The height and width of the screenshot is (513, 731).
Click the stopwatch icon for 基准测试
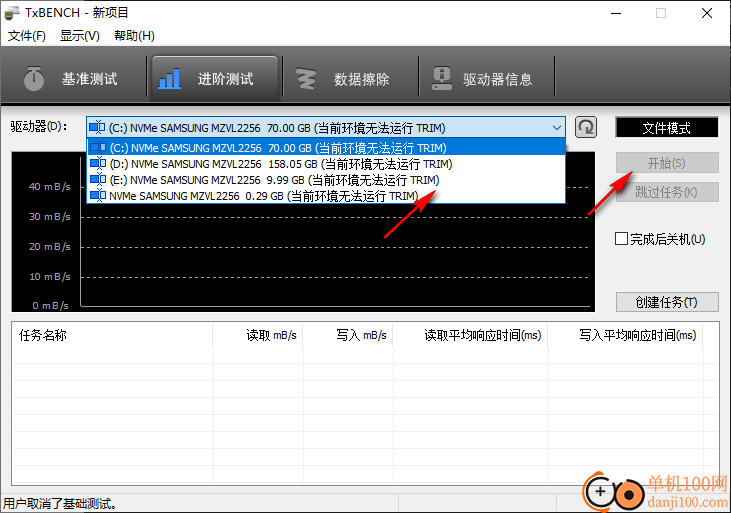(34, 78)
